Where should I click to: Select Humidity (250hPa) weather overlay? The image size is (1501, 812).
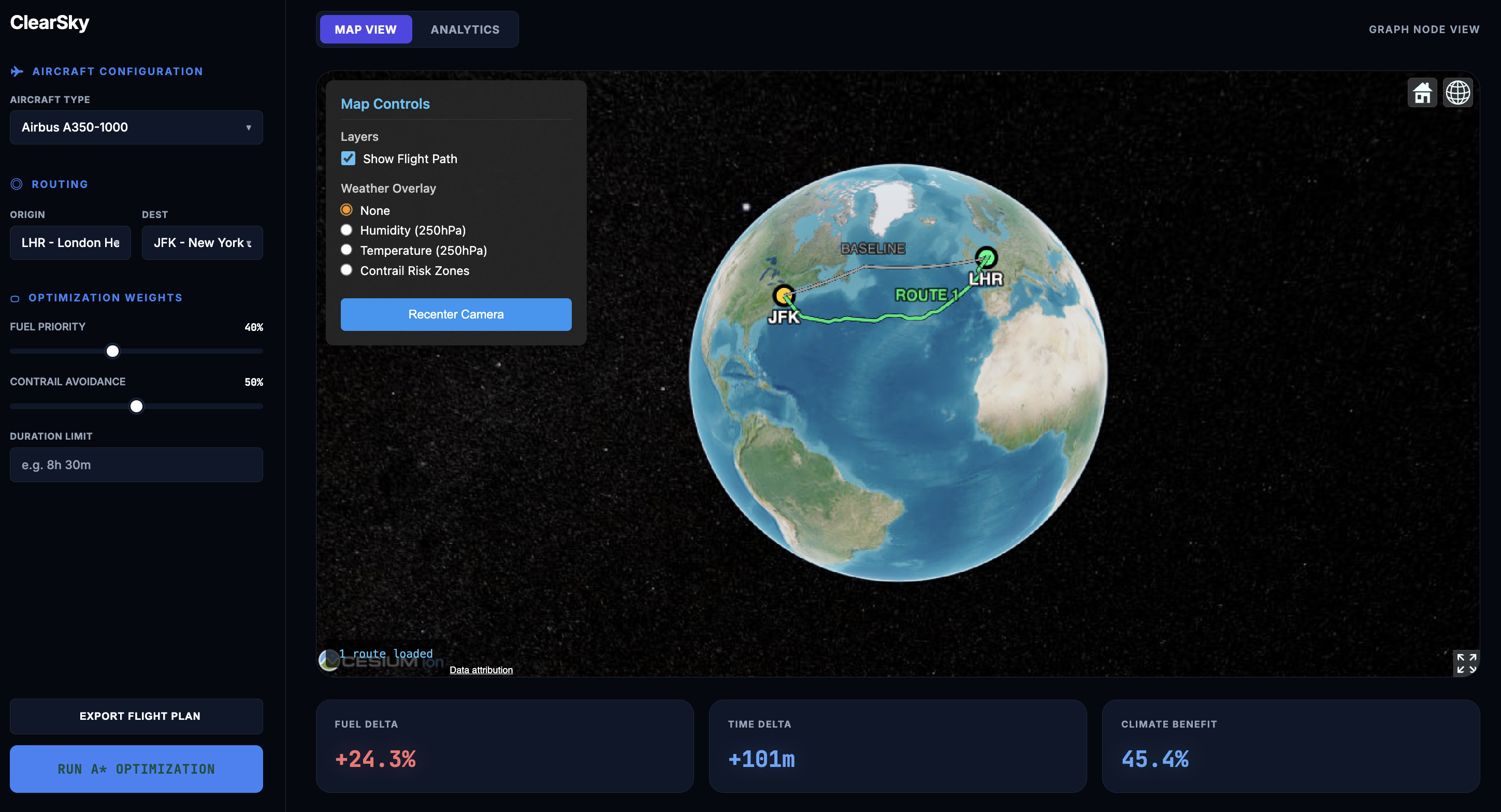pyautogui.click(x=346, y=230)
